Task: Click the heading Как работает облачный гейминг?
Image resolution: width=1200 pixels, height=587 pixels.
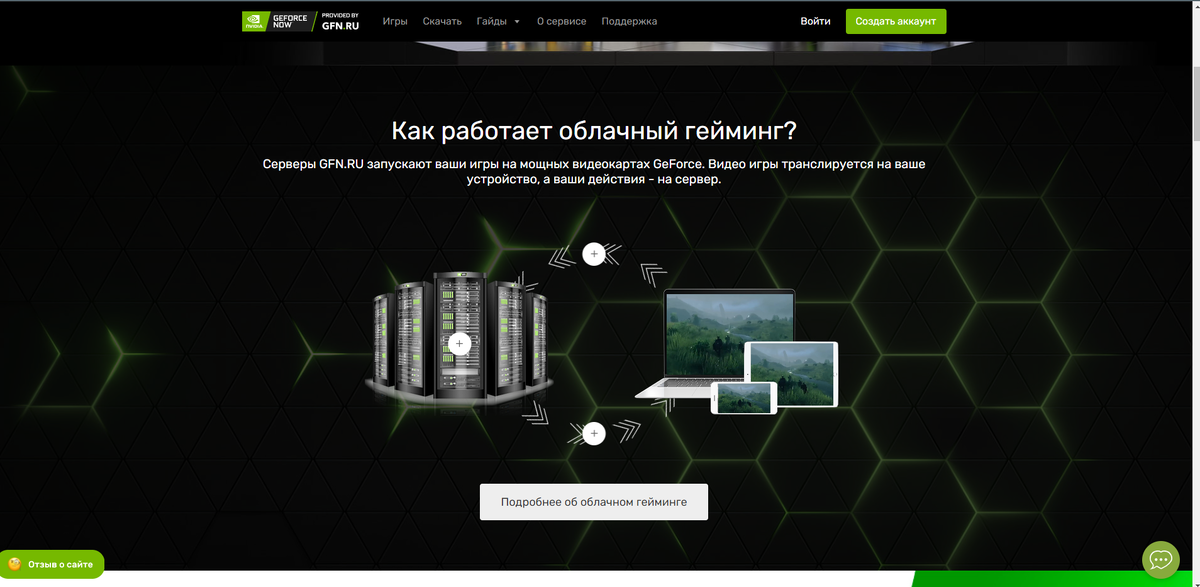Action: (x=594, y=132)
